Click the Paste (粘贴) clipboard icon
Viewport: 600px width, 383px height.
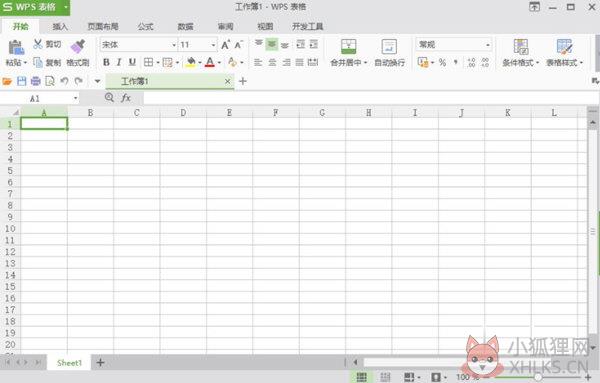click(x=16, y=47)
